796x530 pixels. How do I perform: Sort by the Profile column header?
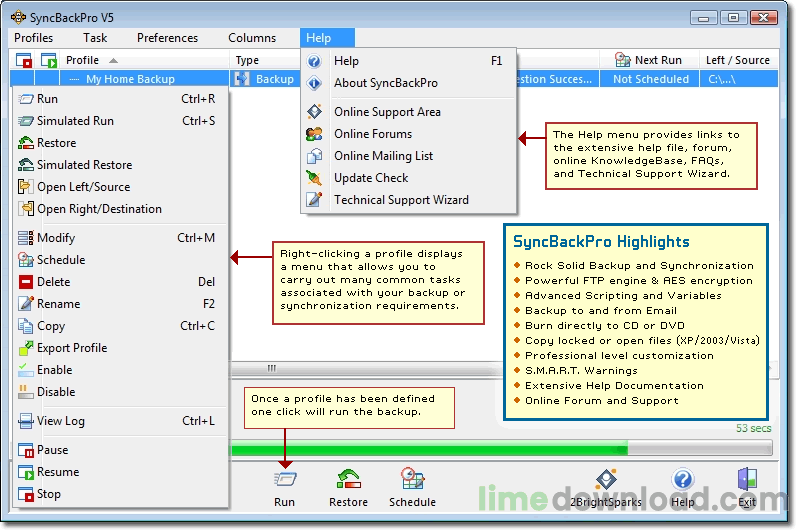[x=144, y=60]
